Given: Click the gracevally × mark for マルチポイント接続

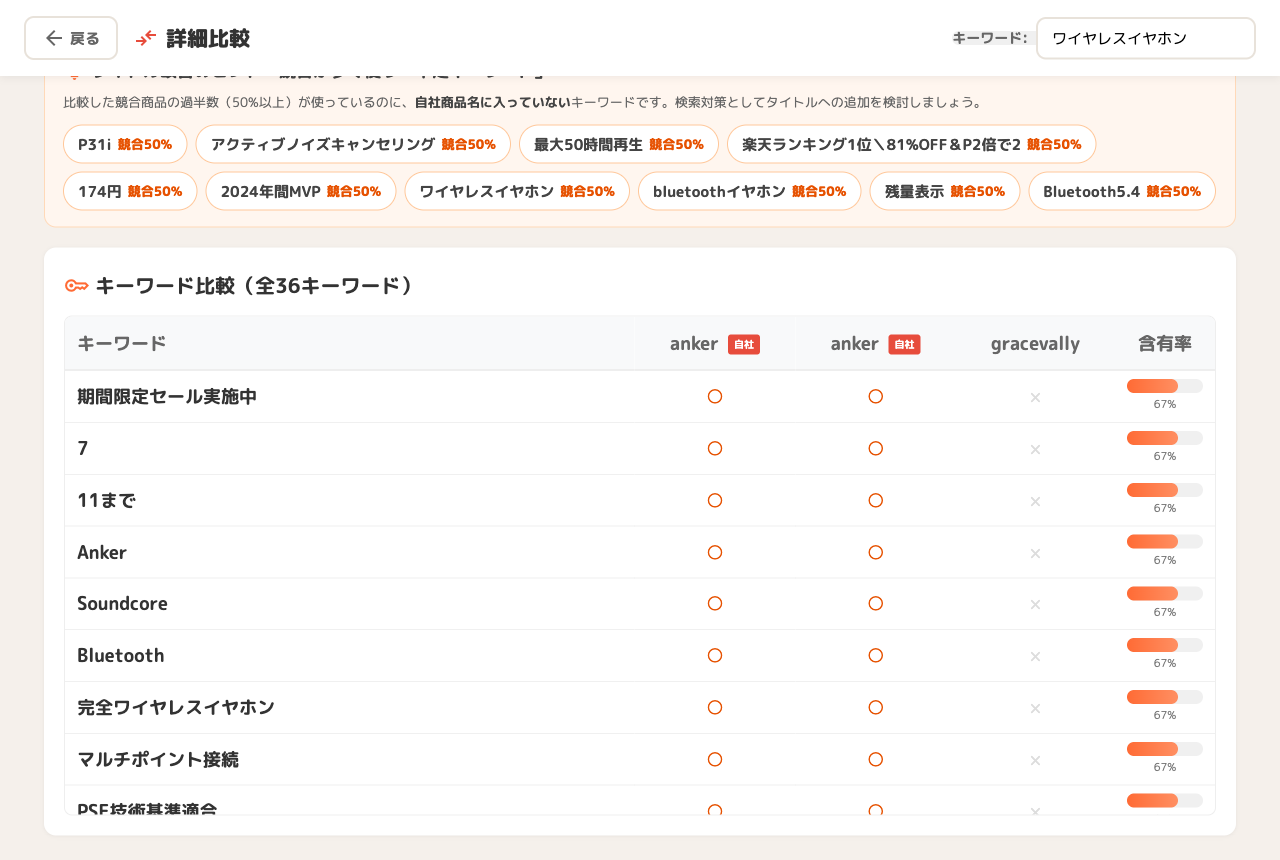Looking at the screenshot, I should coord(1035,761).
